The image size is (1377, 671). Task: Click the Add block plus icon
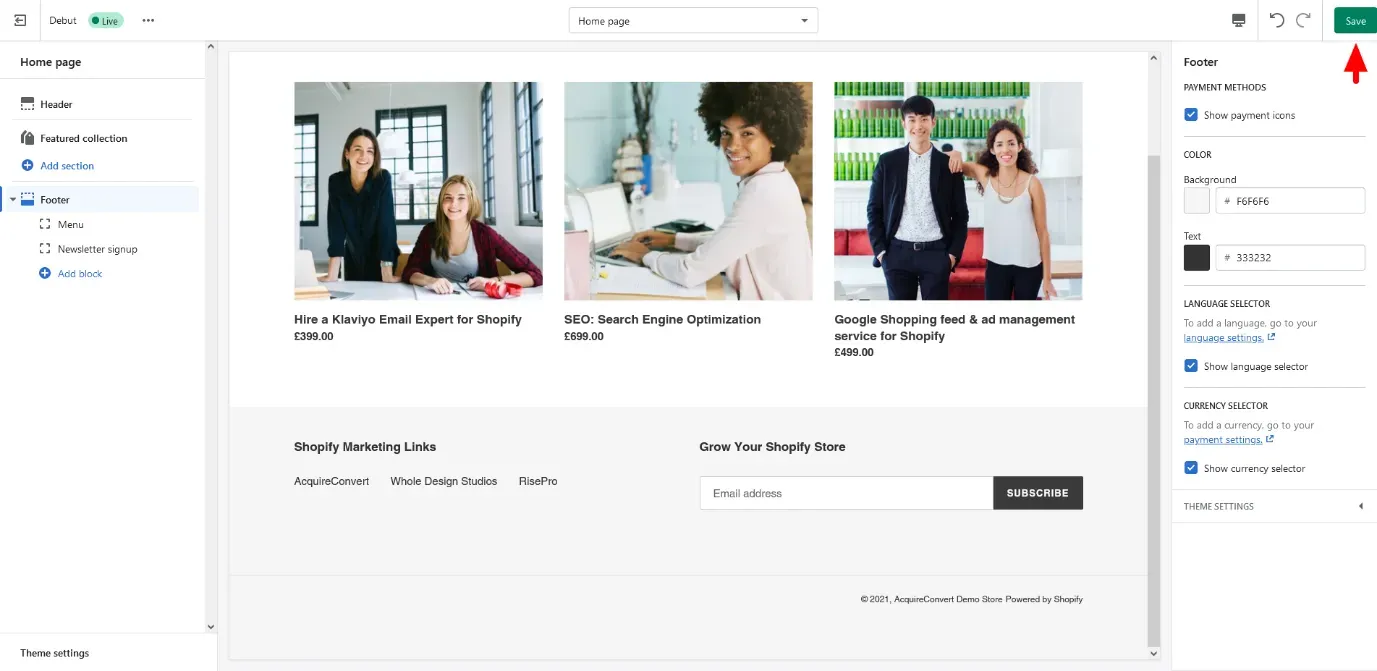click(45, 273)
